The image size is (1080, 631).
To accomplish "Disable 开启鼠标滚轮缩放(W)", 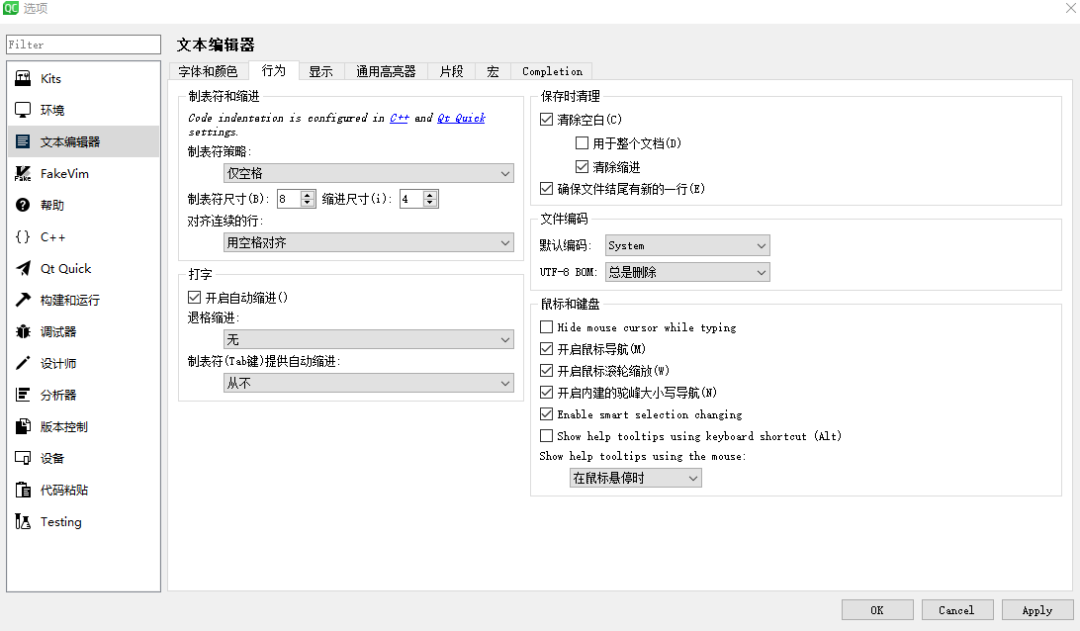I will (x=546, y=370).
